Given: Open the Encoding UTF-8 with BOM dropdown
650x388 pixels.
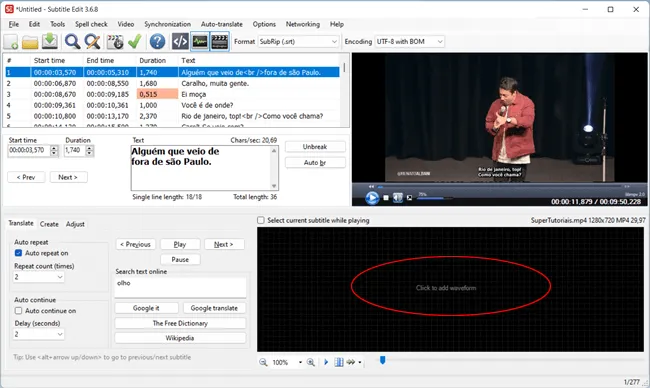Looking at the screenshot, I should point(410,41).
